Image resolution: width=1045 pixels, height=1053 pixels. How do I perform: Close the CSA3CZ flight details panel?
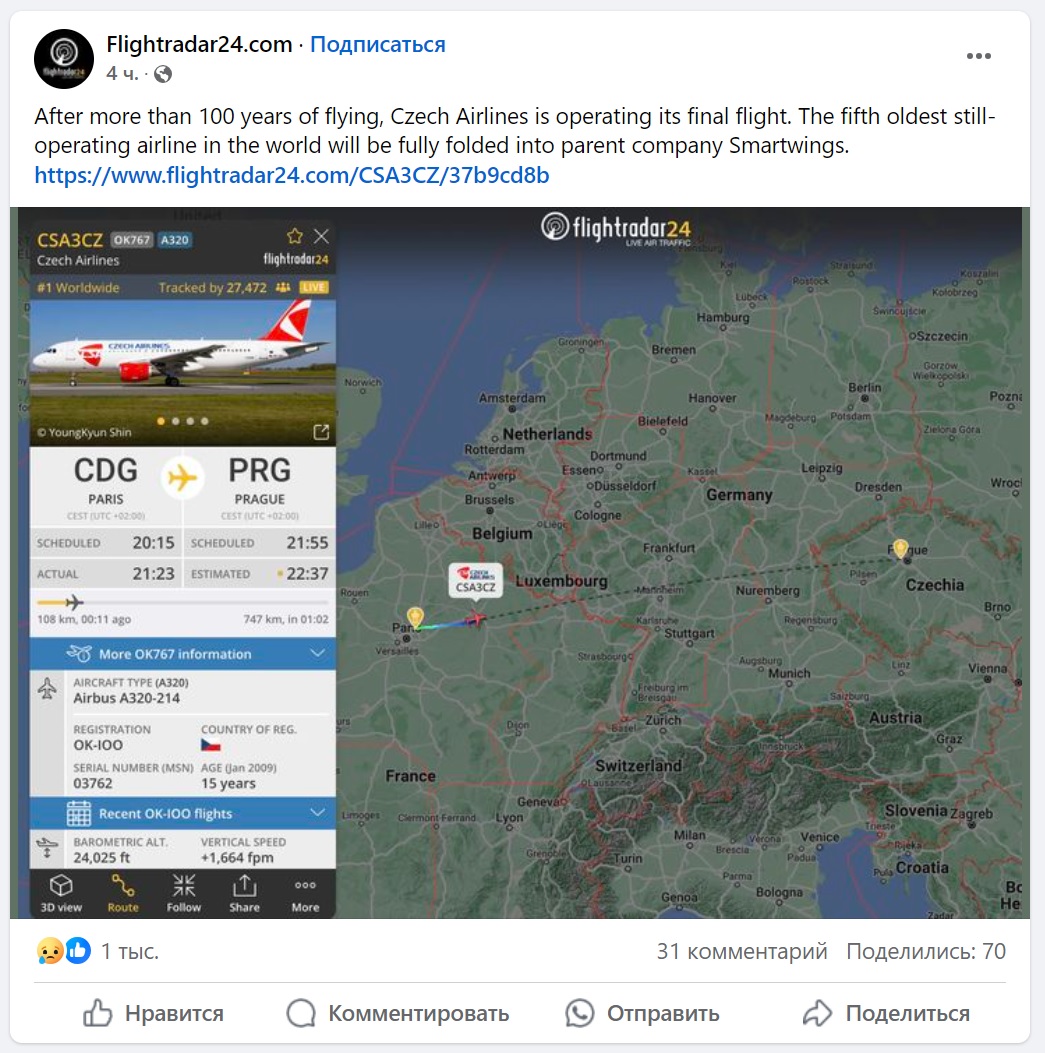(x=322, y=236)
